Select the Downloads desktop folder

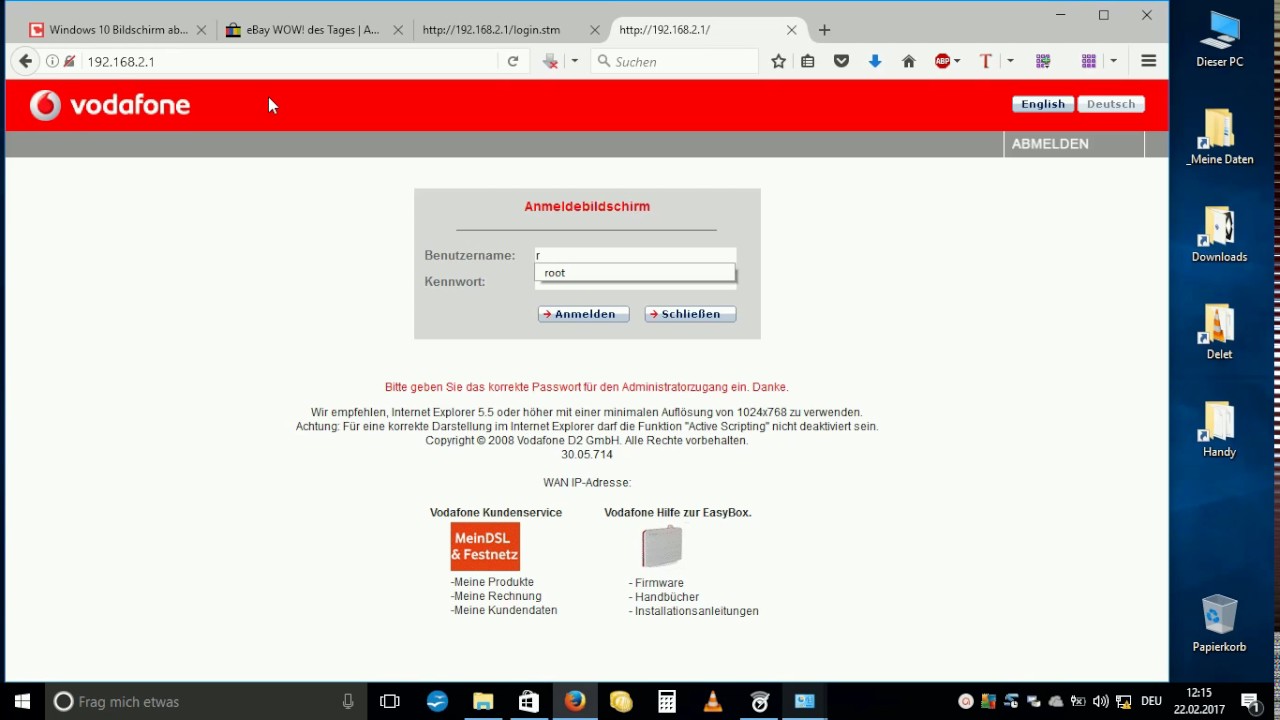tap(1219, 235)
